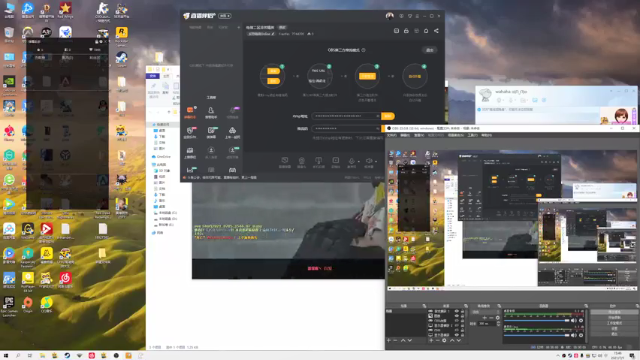Screen dimensions: 640x360
Task: Toggle visibility of the last OBS source
Action: (457, 335)
